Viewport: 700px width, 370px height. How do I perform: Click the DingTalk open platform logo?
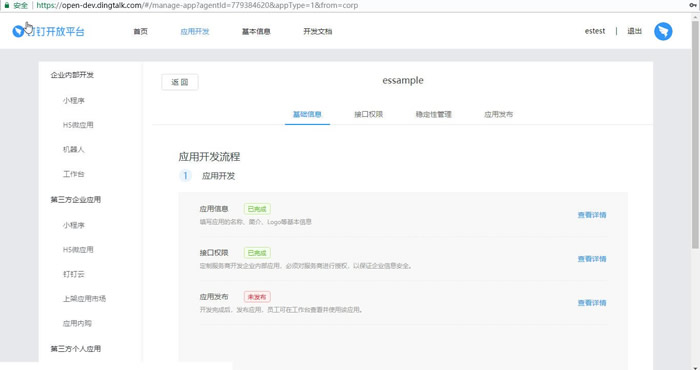click(48, 31)
